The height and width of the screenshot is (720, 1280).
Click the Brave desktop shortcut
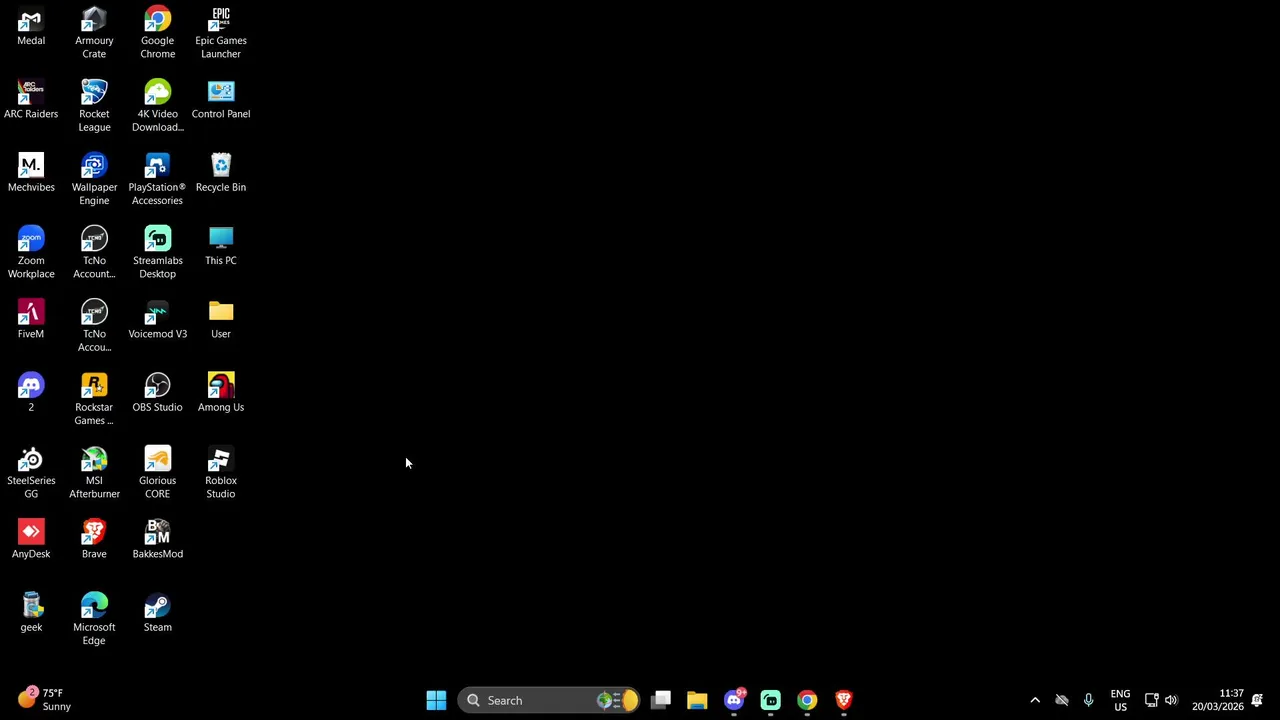(x=94, y=540)
